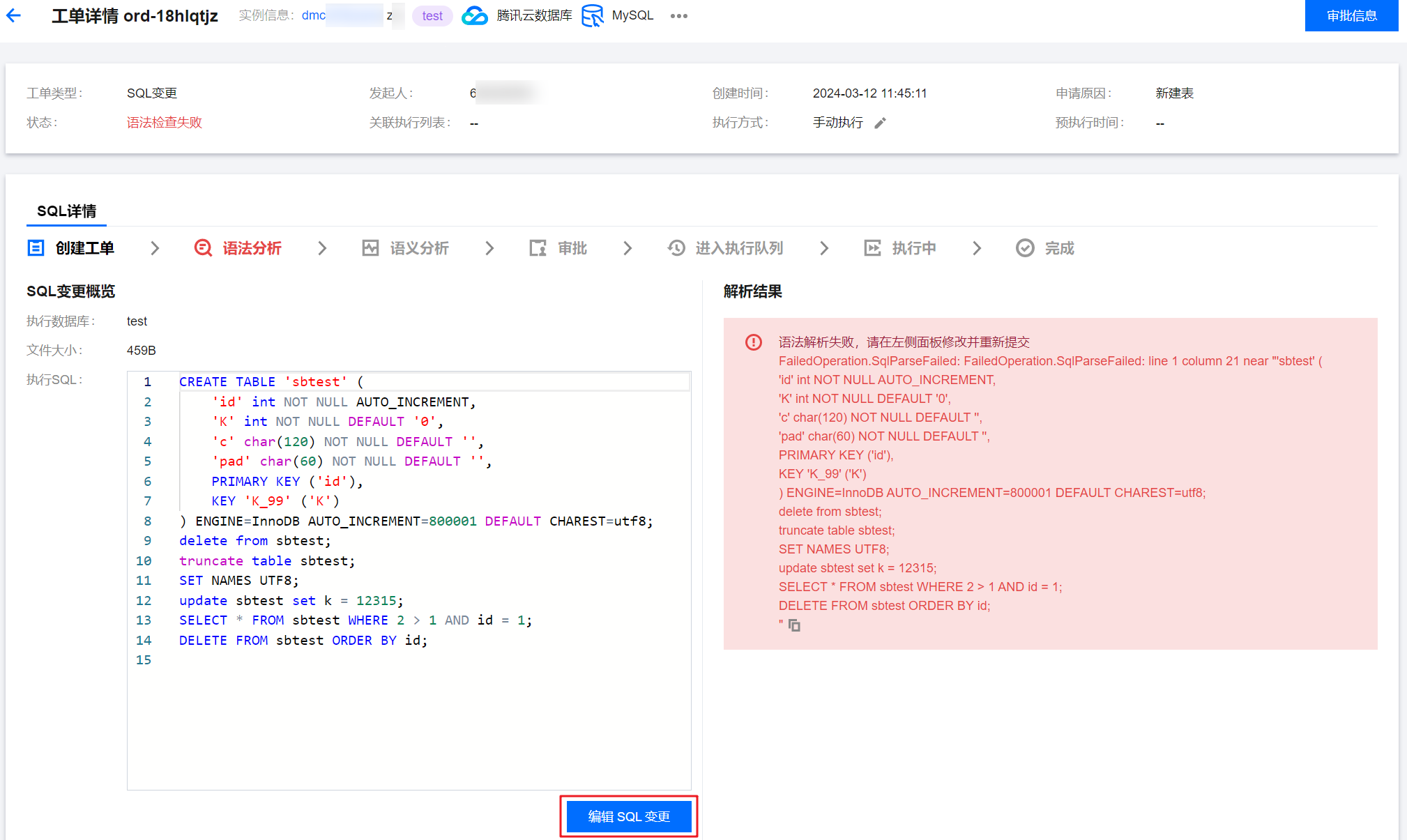1407x840 pixels.
Task: Click the red warning icon in 解析结果
Action: click(x=754, y=342)
